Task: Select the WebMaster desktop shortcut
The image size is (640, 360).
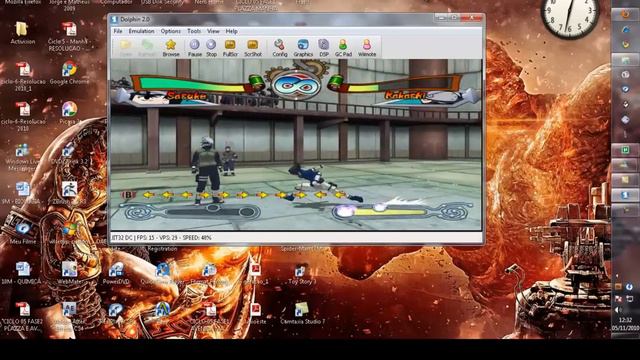Action: pos(69,273)
